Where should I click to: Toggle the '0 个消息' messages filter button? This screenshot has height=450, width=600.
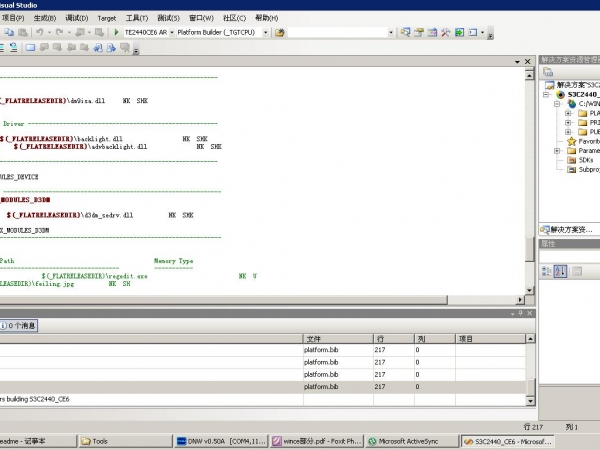19,325
